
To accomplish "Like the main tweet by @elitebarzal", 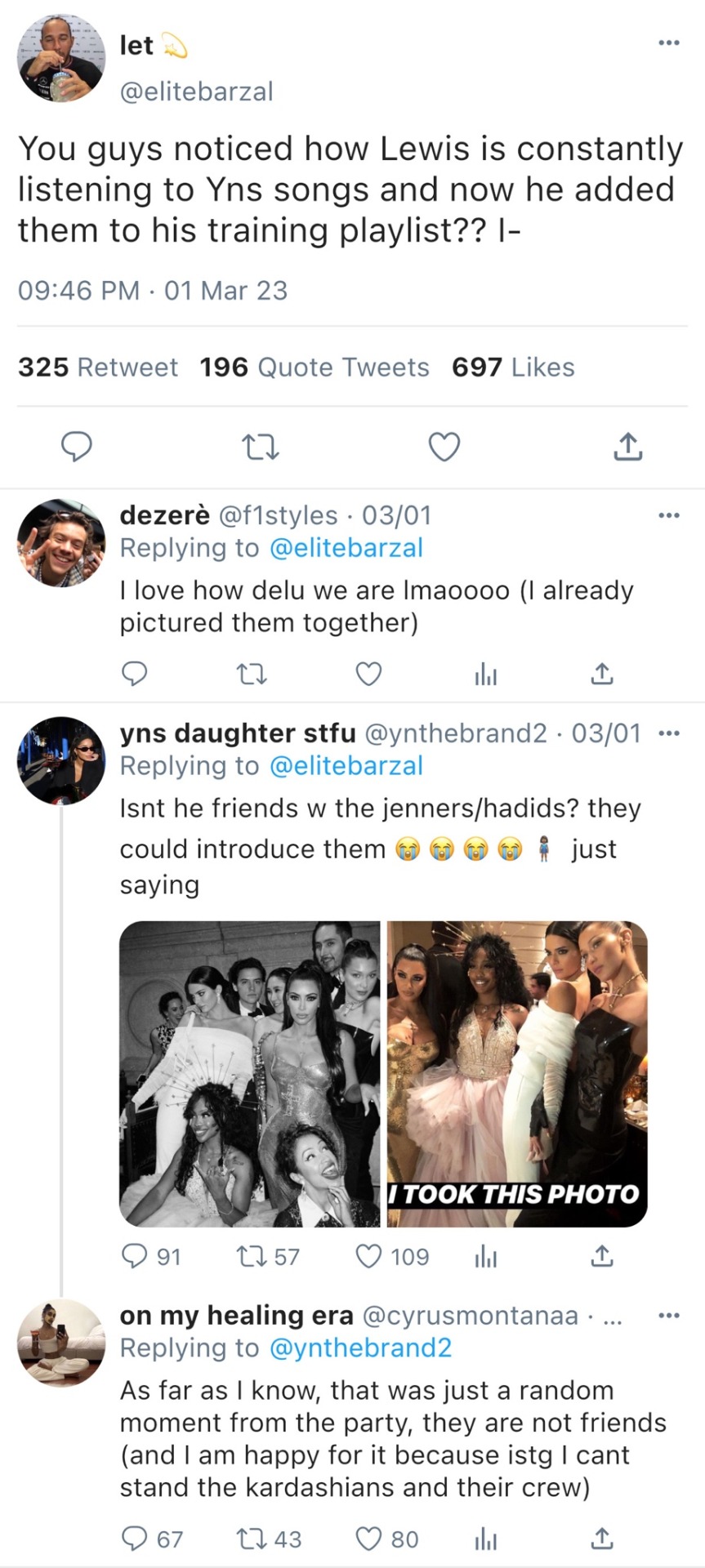I will [x=444, y=447].
